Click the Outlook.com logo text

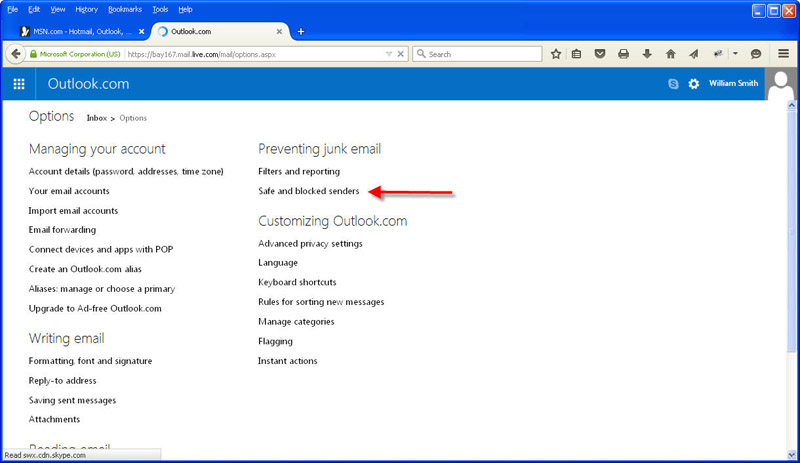(x=88, y=84)
